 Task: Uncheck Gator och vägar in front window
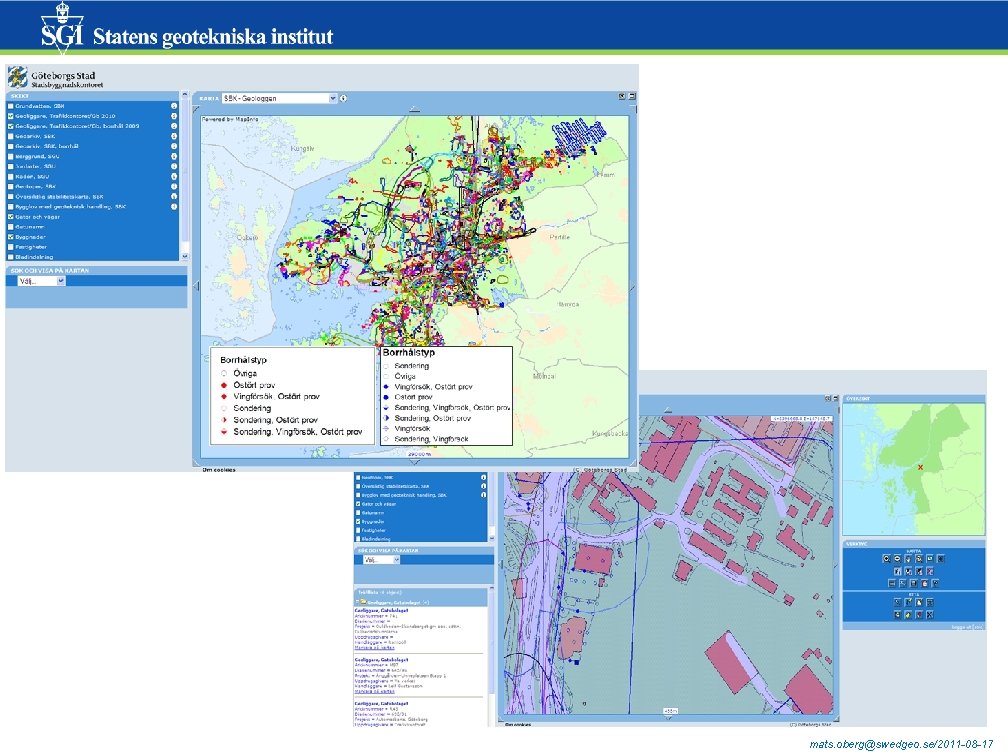[11, 217]
